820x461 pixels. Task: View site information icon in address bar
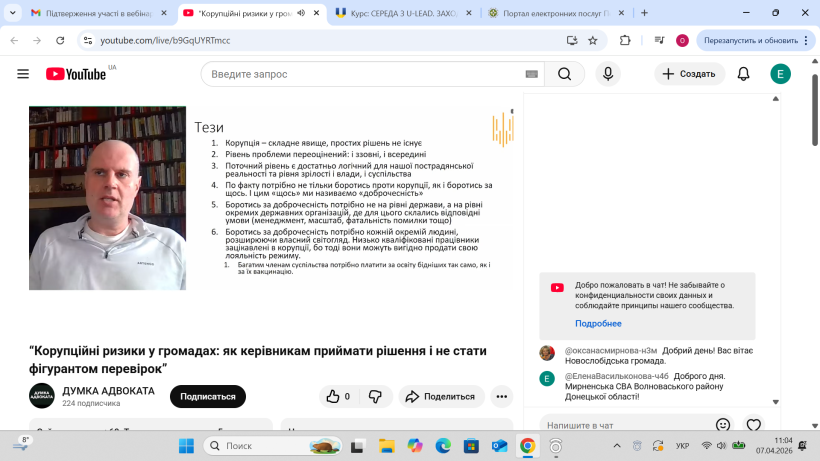pos(88,40)
